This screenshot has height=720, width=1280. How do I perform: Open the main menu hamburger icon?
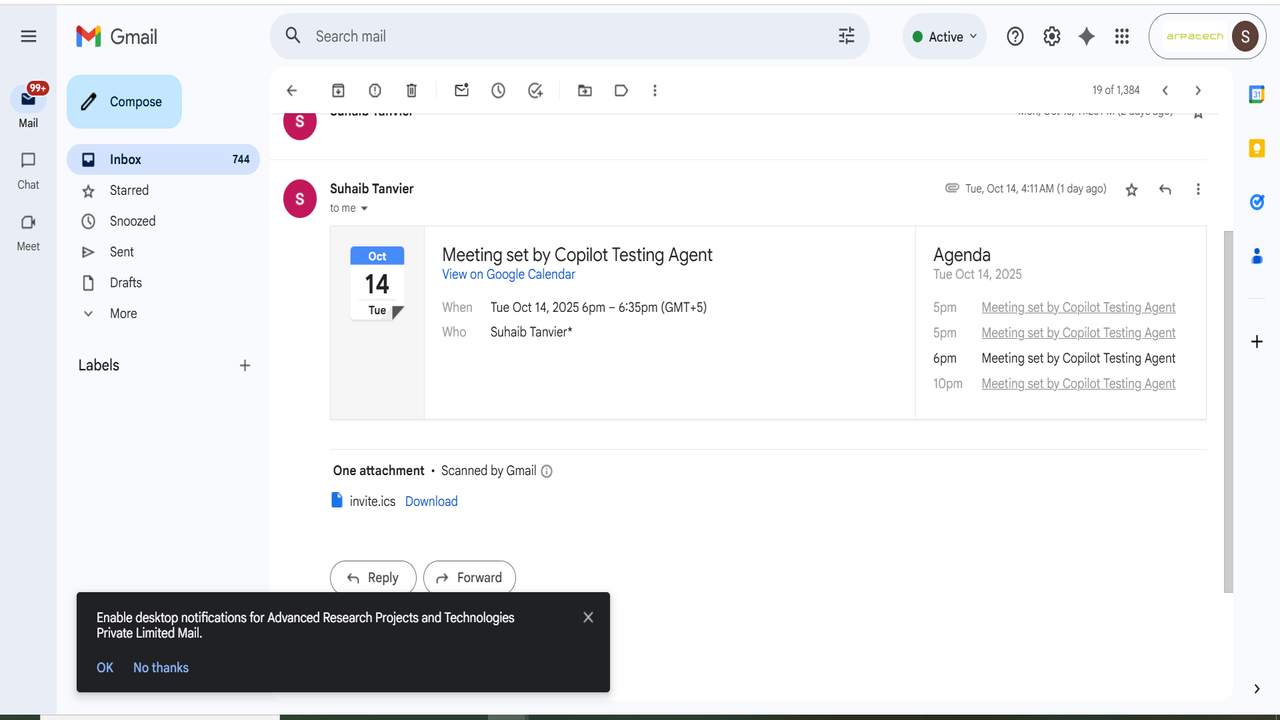(28, 36)
